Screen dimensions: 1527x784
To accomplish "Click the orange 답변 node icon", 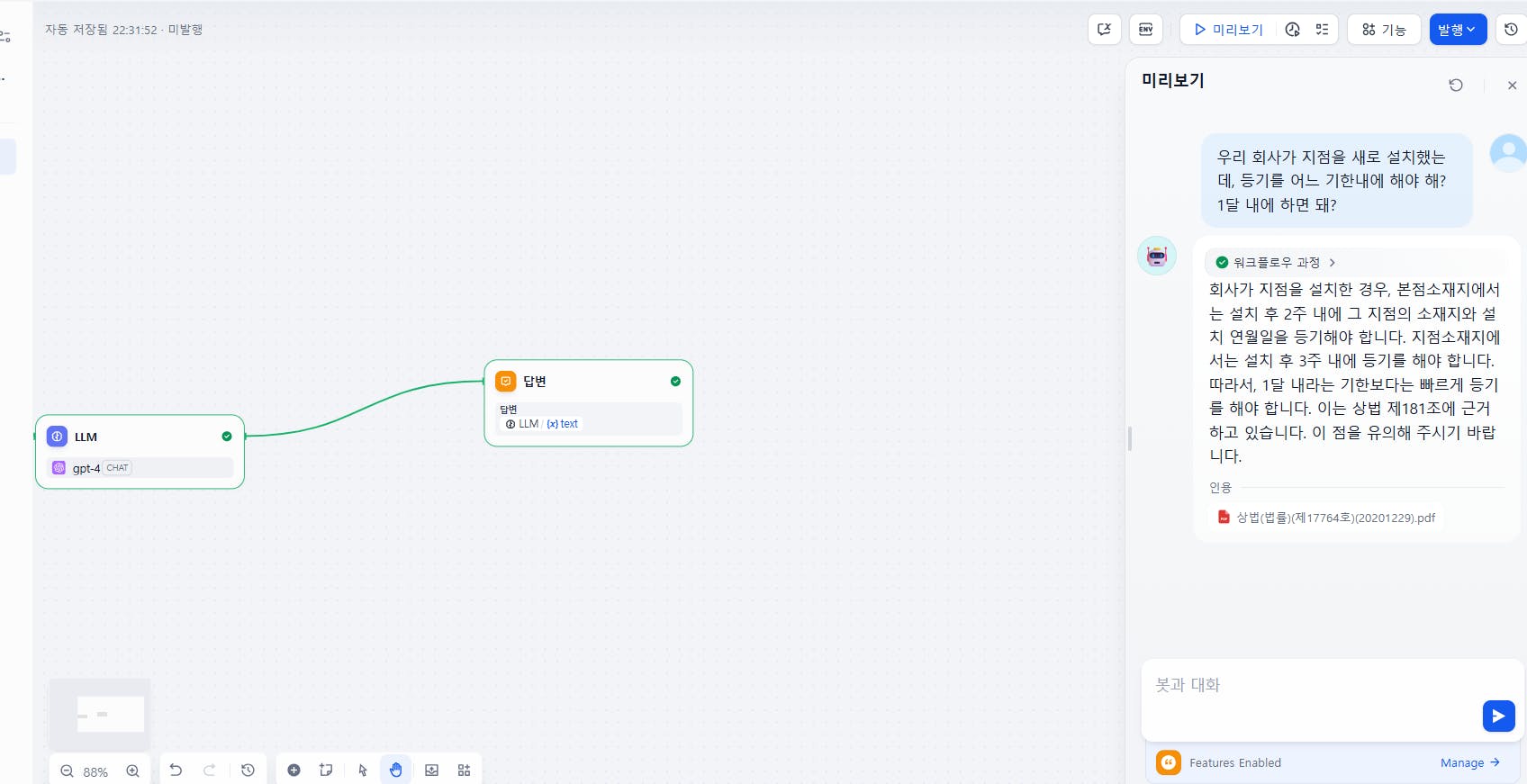I will coord(506,382).
